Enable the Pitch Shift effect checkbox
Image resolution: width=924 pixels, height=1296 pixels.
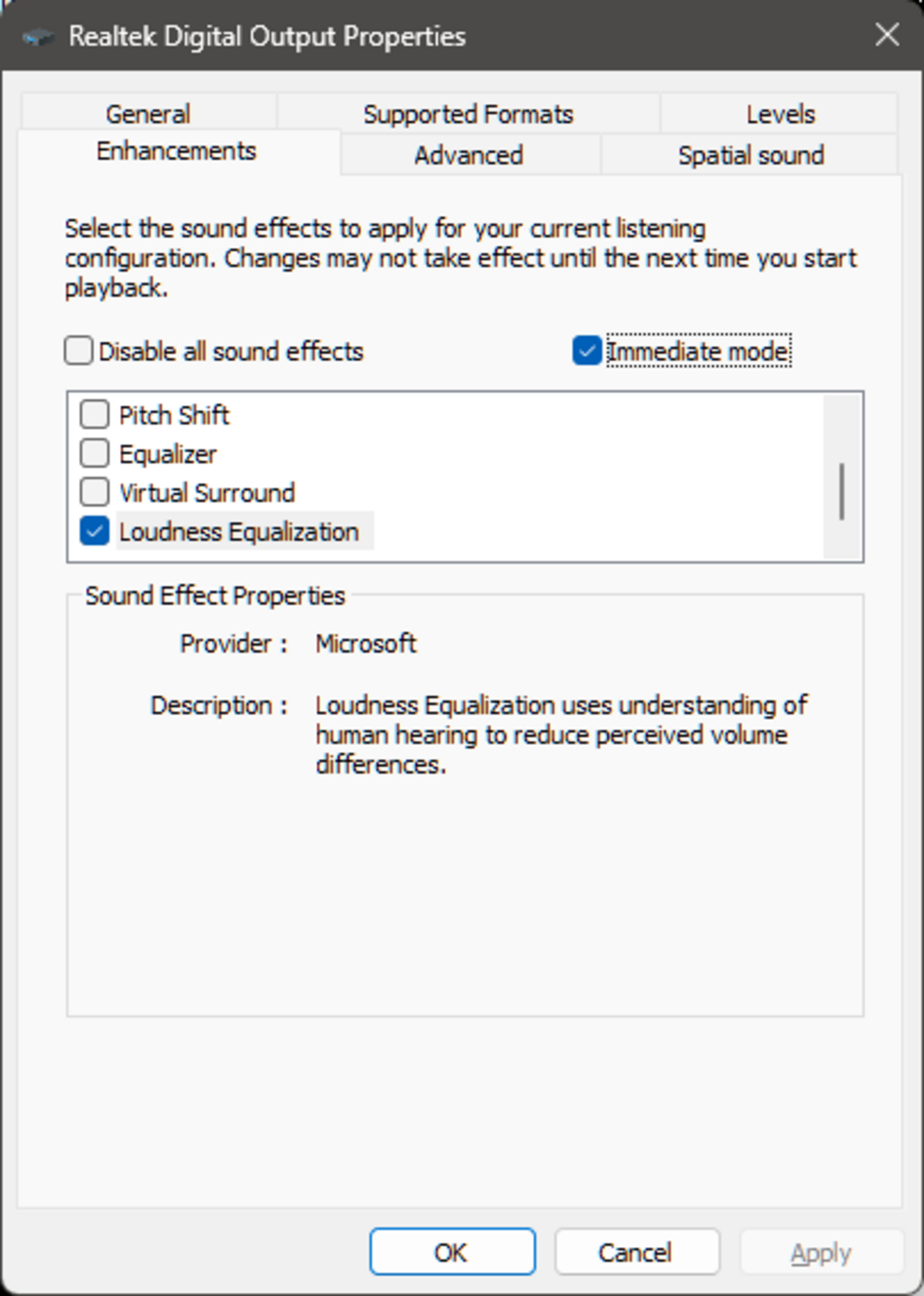click(95, 414)
